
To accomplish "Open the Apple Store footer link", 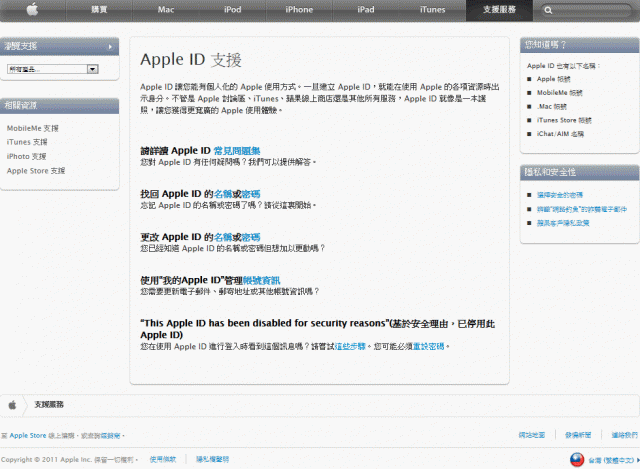I will pos(28,436).
